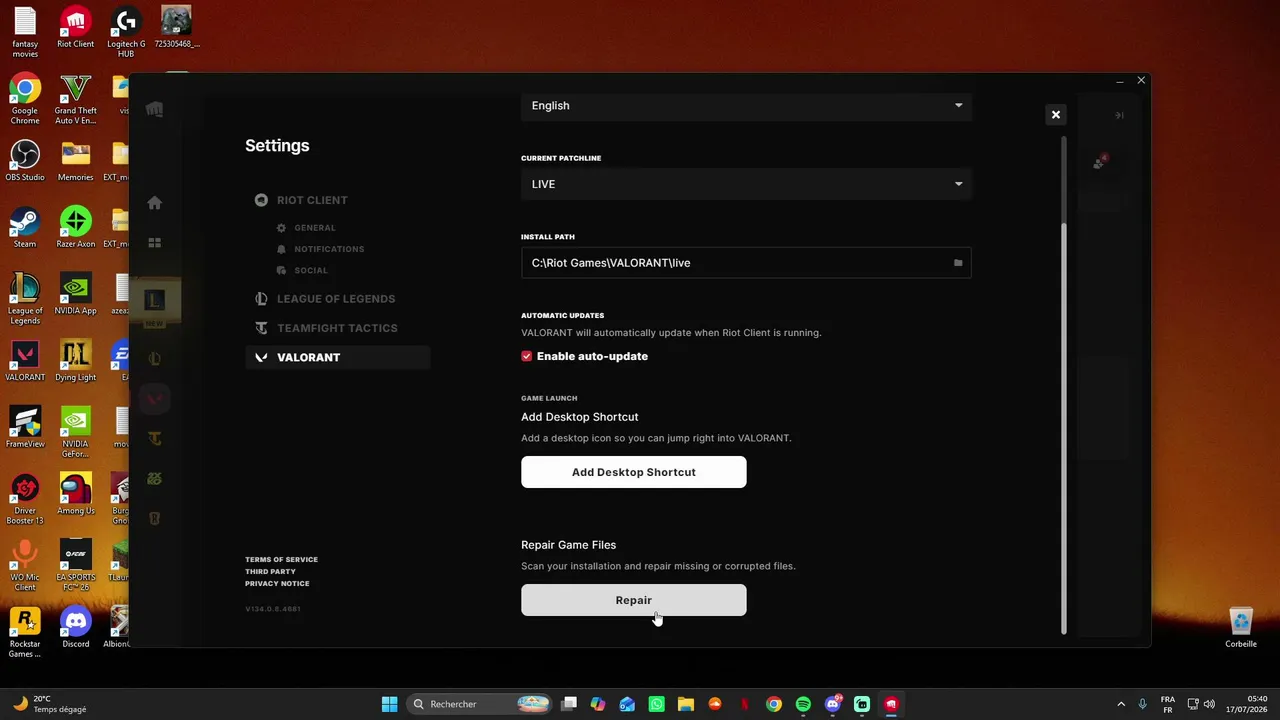Switch to Teamfight Tactics settings

(x=326, y=328)
